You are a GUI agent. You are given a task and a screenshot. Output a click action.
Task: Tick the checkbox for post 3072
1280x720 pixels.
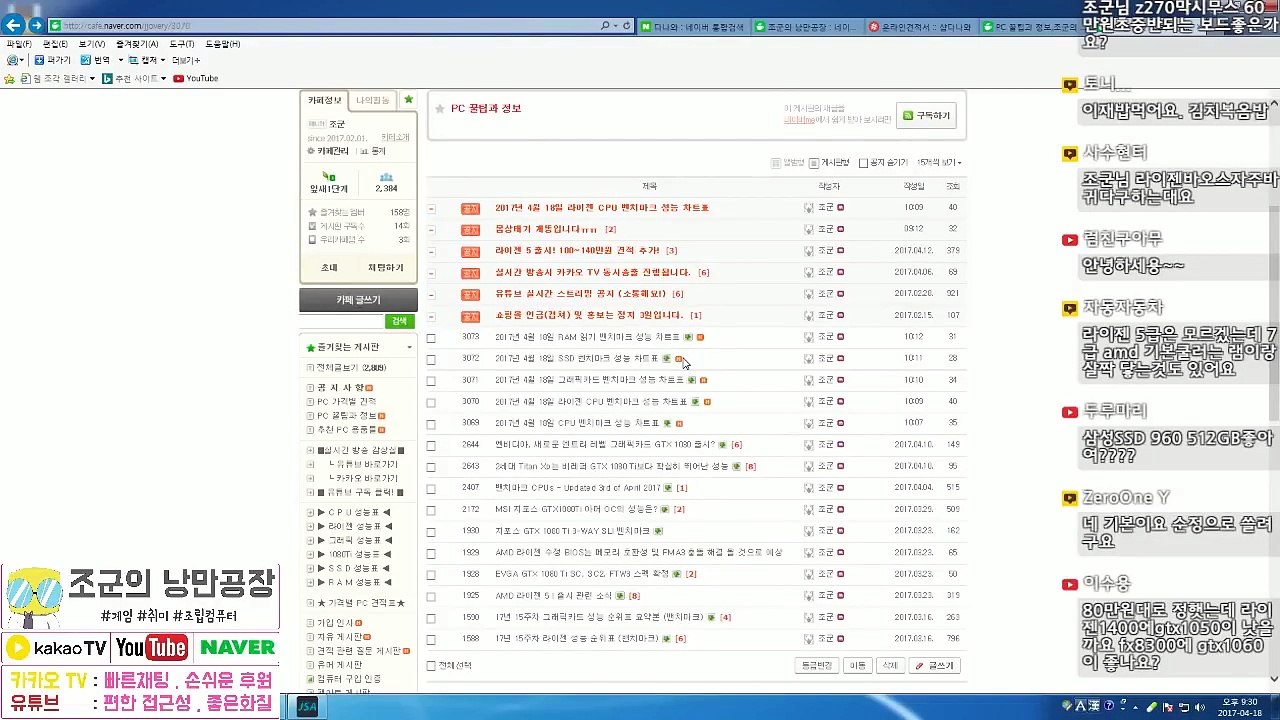point(431,359)
